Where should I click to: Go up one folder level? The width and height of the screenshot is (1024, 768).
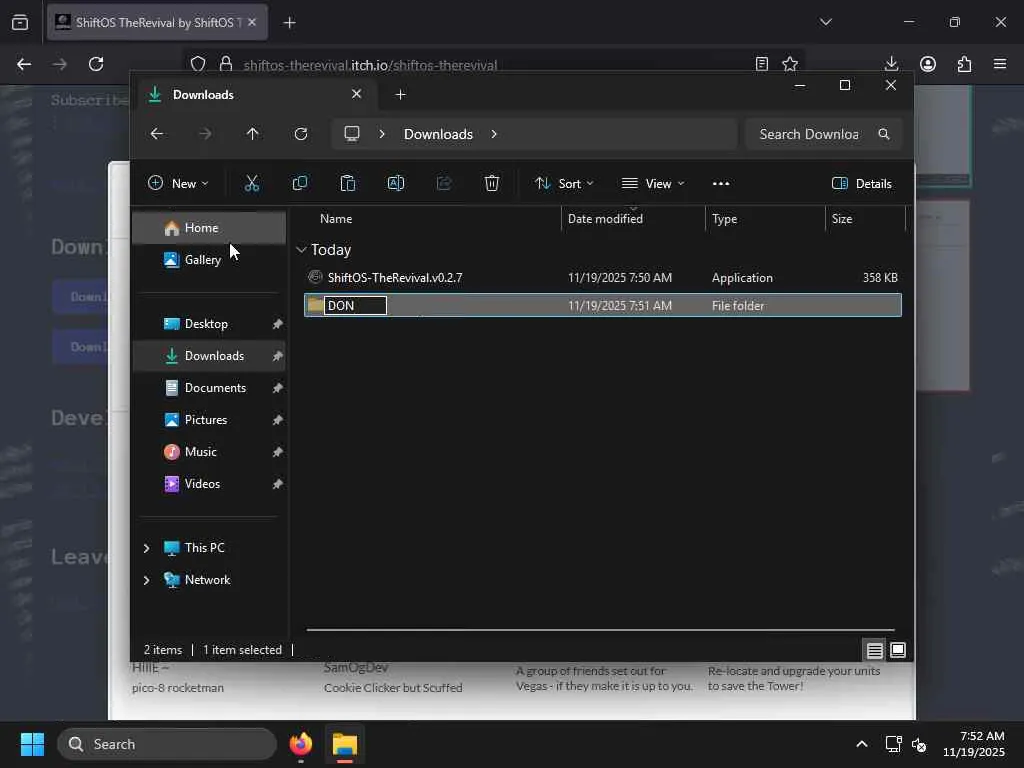tap(253, 134)
